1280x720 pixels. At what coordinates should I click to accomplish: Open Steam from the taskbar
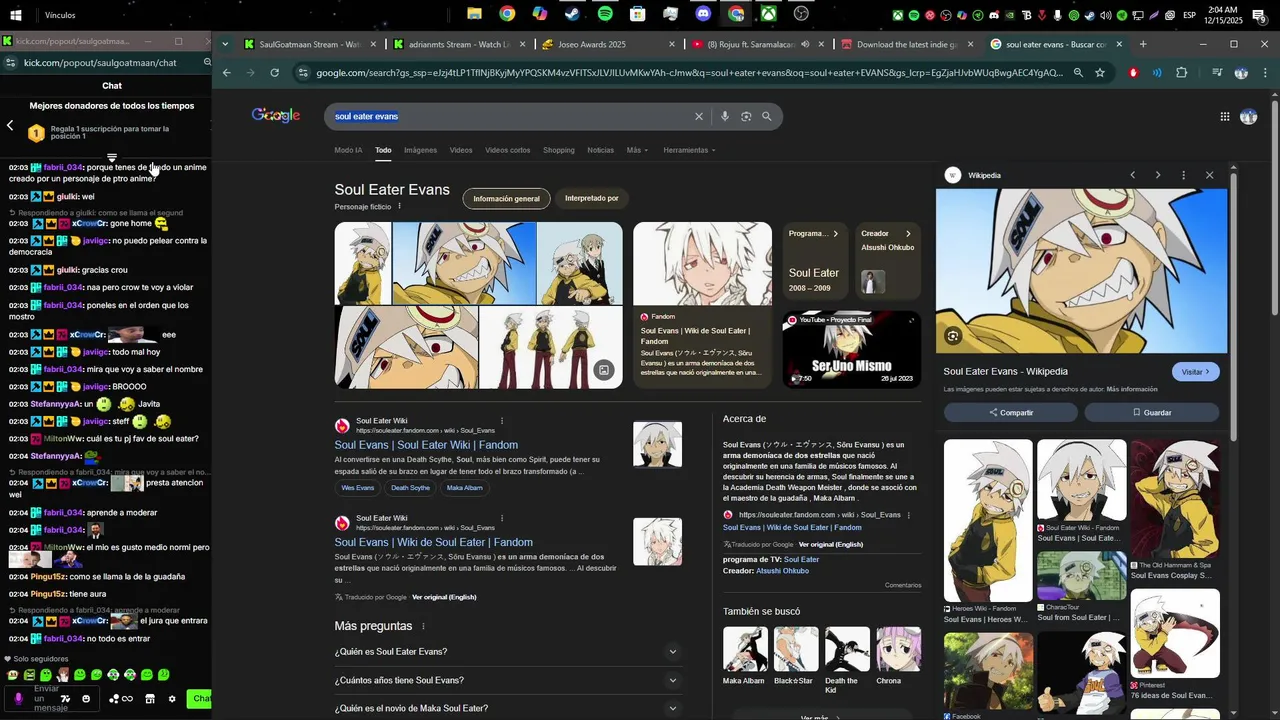pyautogui.click(x=572, y=14)
